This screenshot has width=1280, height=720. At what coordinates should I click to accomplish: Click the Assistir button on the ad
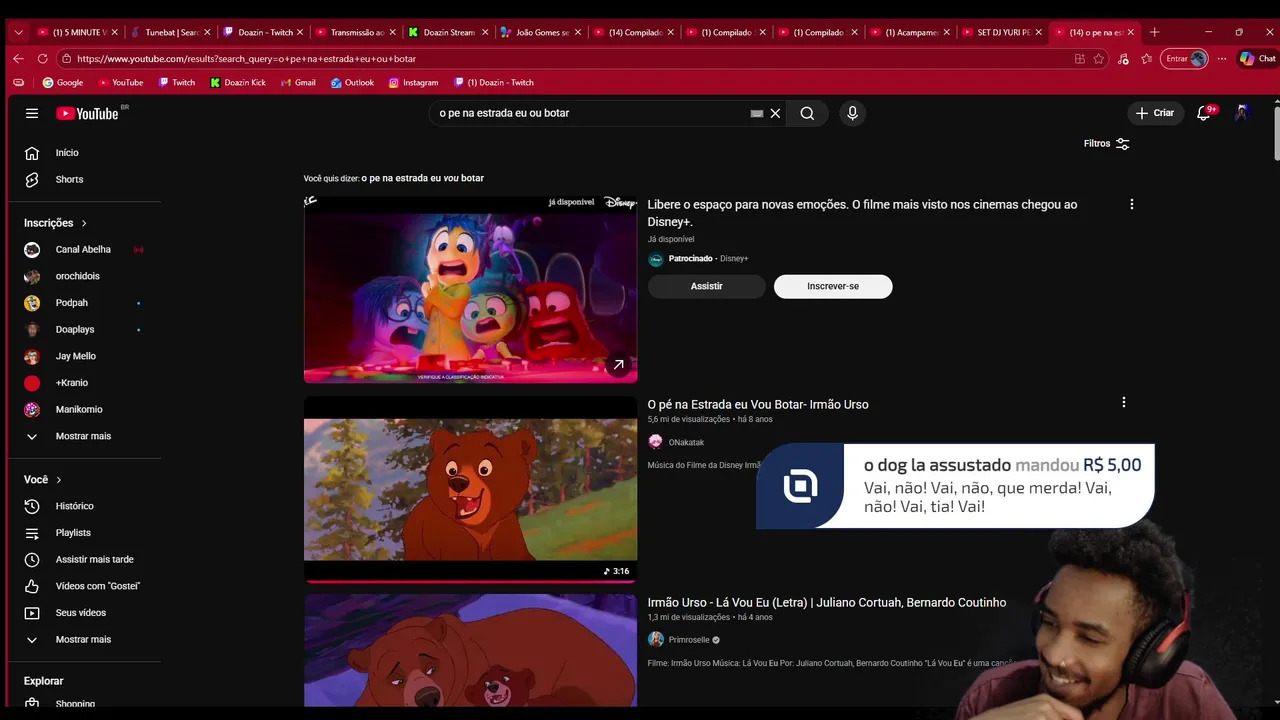pyautogui.click(x=706, y=286)
